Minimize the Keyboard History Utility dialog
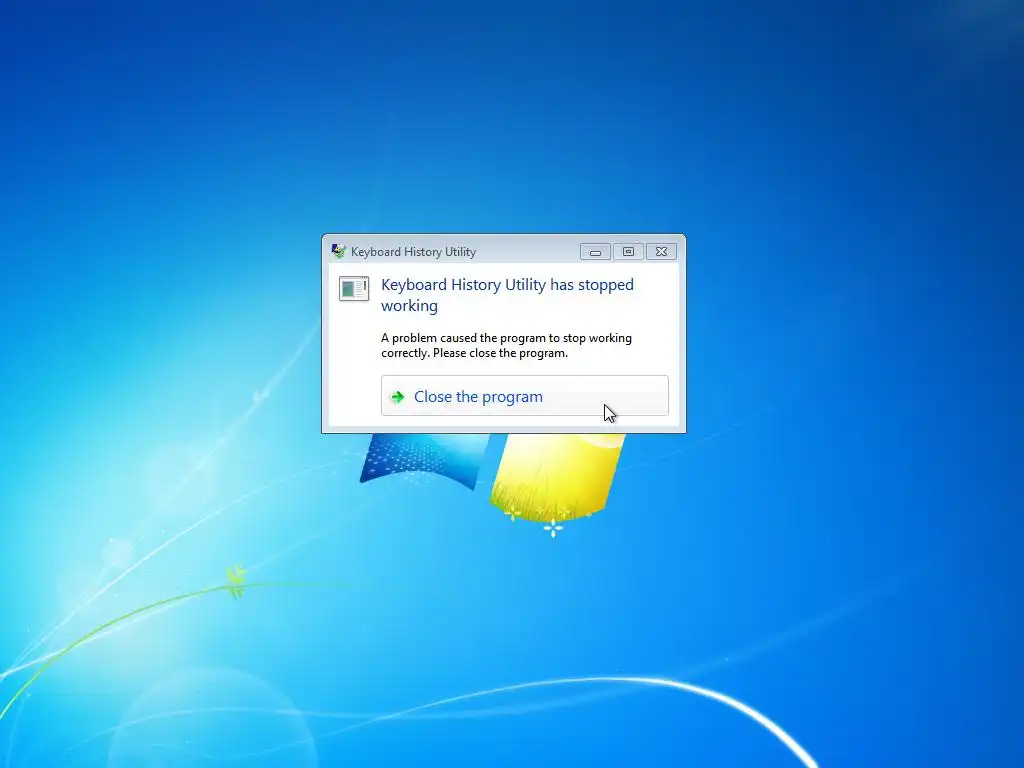The width and height of the screenshot is (1024, 768). pos(595,252)
